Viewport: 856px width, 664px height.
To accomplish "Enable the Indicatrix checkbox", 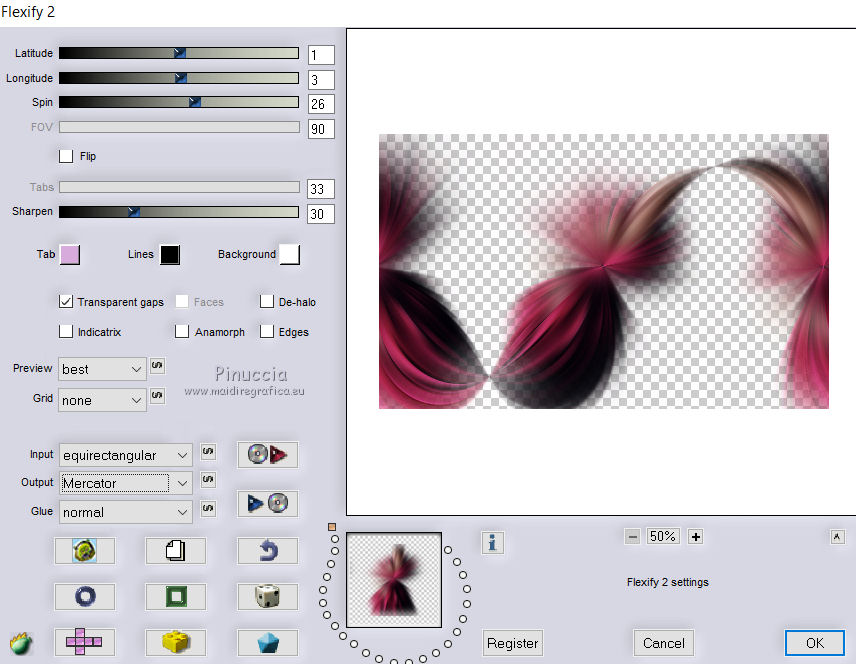I will click(66, 331).
